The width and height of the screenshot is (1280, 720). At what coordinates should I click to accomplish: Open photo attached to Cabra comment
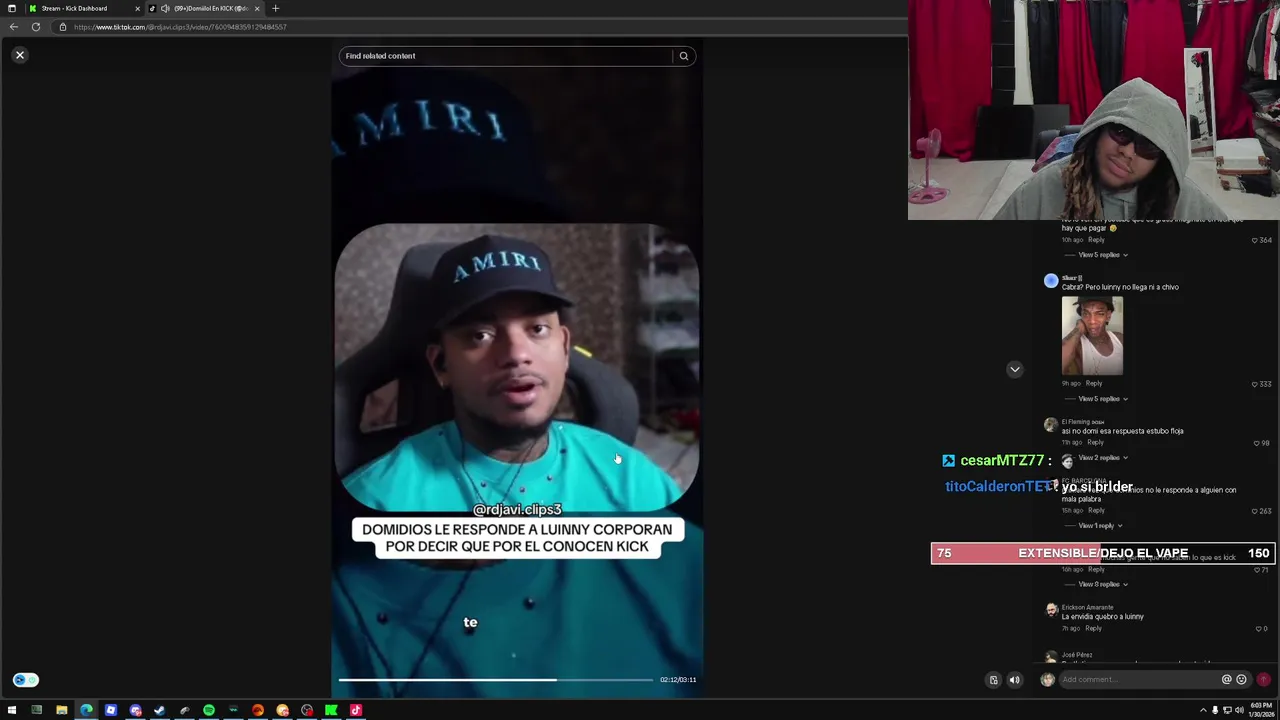click(x=1092, y=336)
